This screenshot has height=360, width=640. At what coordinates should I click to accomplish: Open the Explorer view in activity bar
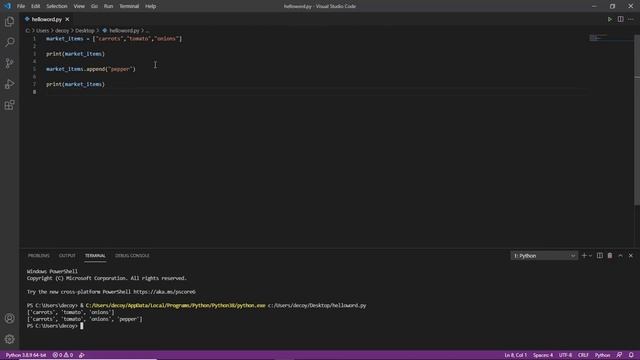click(9, 21)
